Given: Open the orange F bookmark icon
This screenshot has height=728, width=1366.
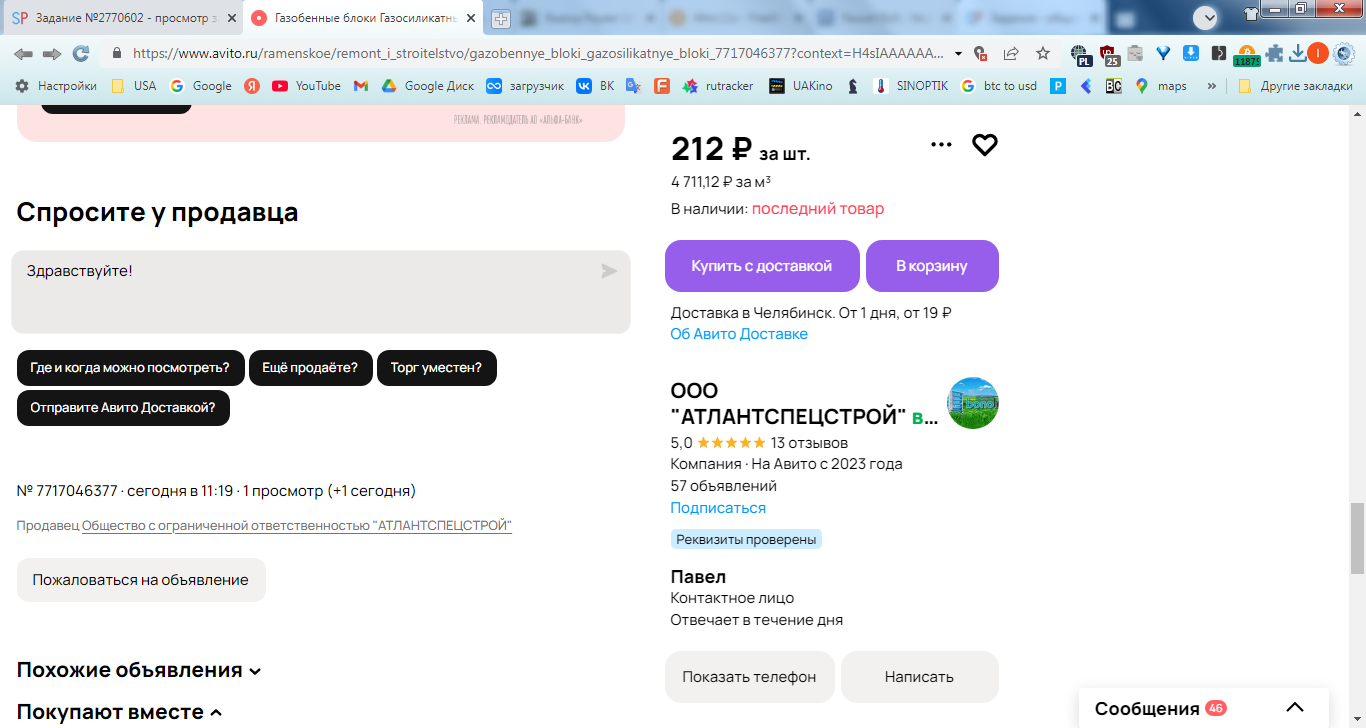Looking at the screenshot, I should pos(661,86).
